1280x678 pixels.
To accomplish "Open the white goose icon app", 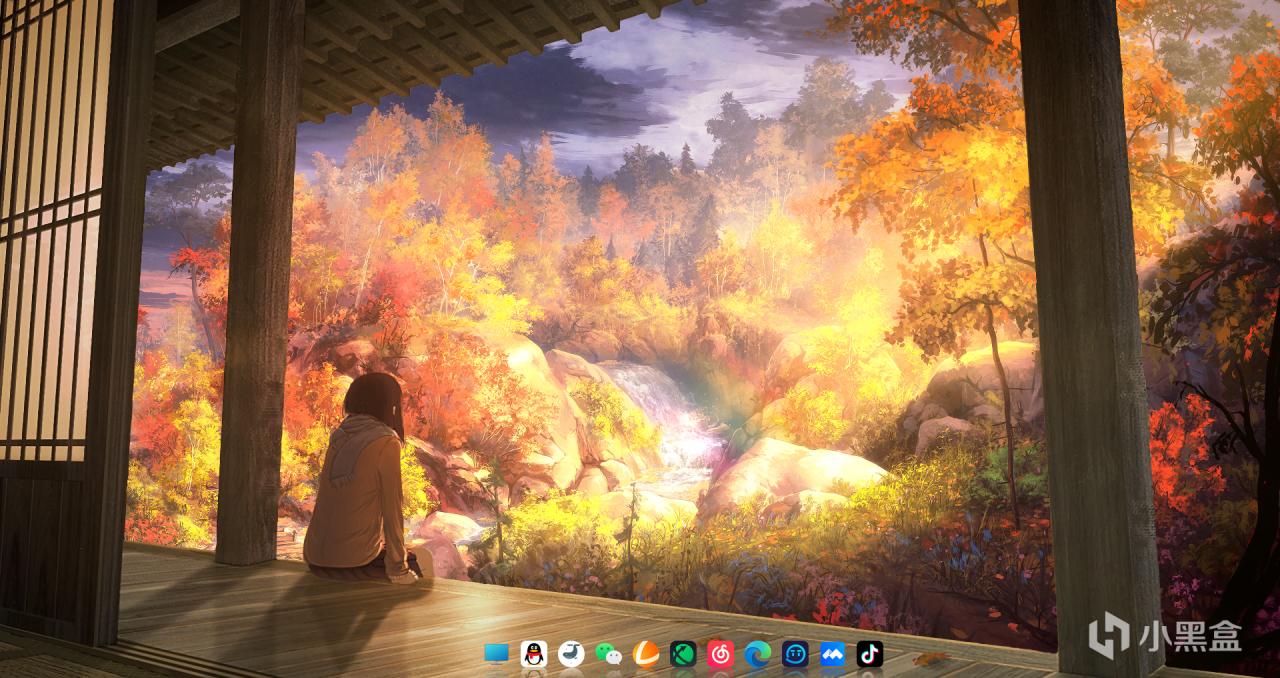I will point(571,654).
